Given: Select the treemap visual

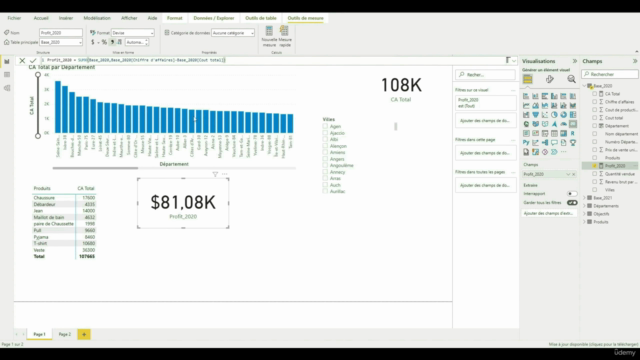Looking at the screenshot, I should tap(573, 115).
